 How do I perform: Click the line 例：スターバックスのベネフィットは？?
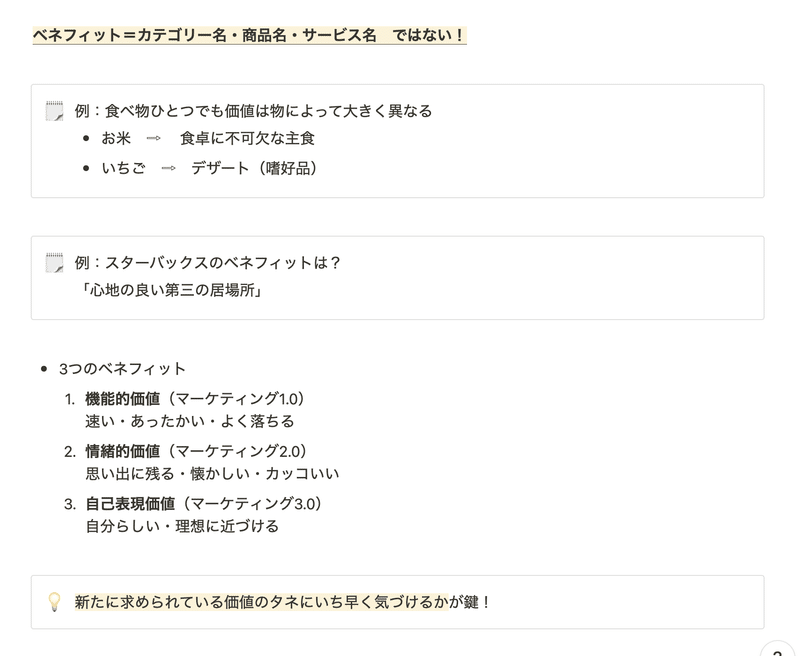(x=208, y=262)
